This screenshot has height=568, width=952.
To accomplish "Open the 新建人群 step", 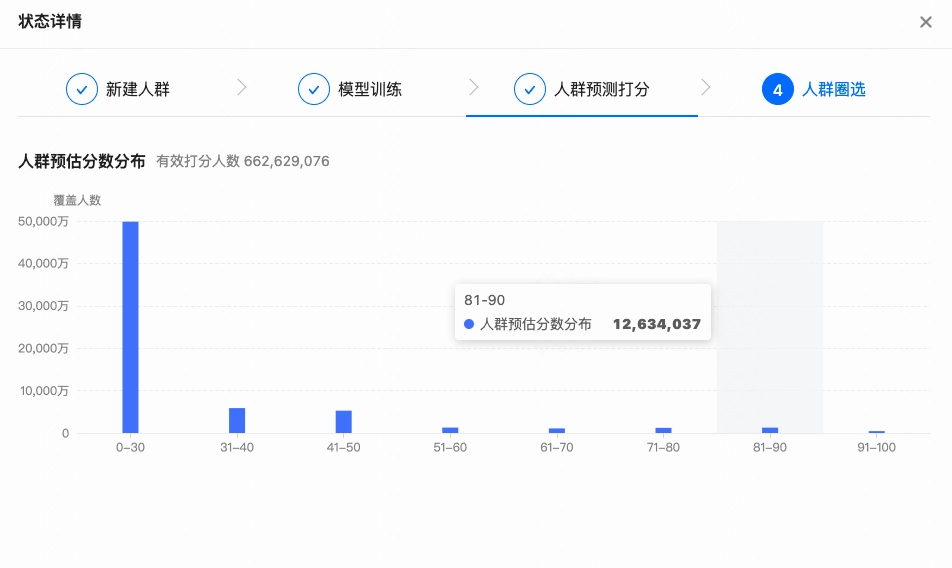I will pyautogui.click(x=138, y=89).
